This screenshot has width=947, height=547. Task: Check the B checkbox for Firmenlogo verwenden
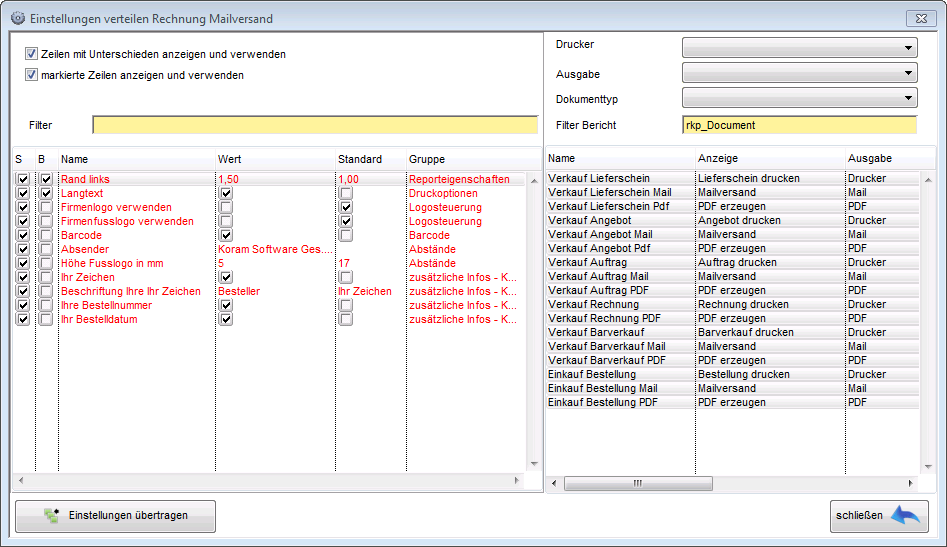click(x=46, y=207)
